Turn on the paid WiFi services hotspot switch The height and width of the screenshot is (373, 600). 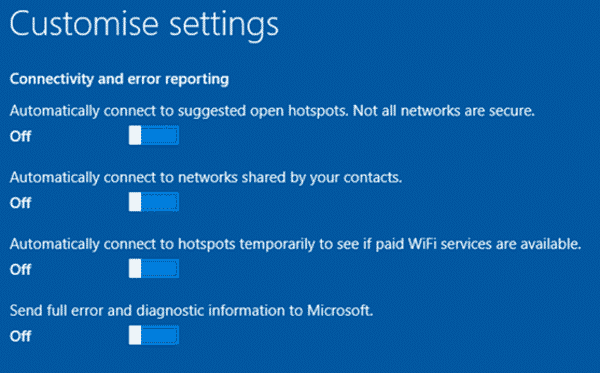coord(154,269)
